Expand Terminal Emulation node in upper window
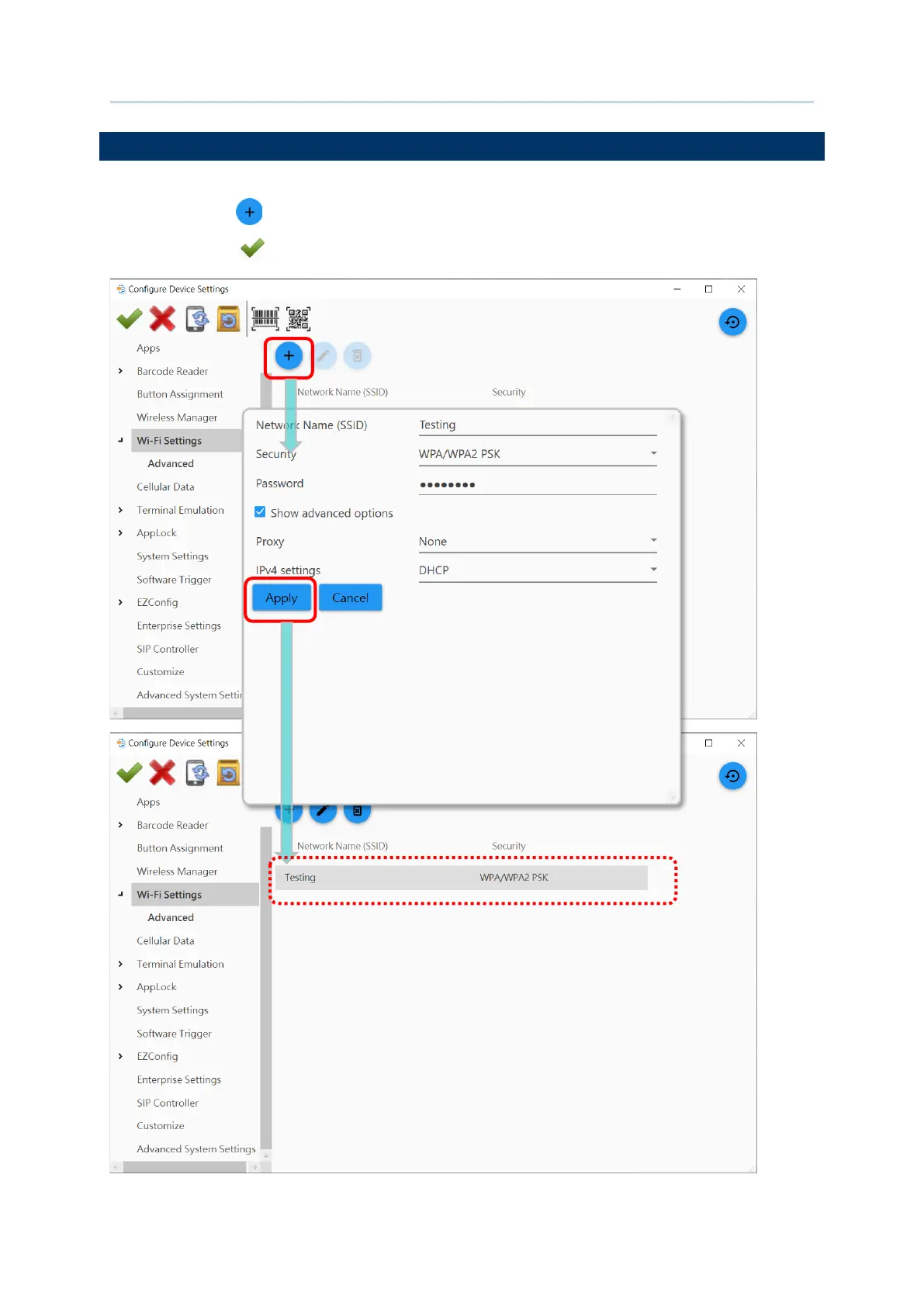 click(x=120, y=510)
